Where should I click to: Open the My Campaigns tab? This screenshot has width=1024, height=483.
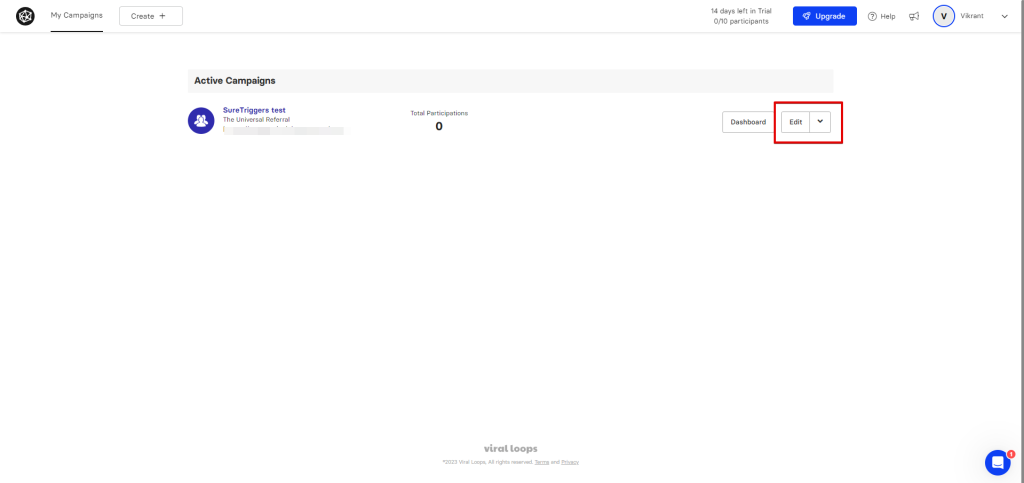pyautogui.click(x=76, y=16)
